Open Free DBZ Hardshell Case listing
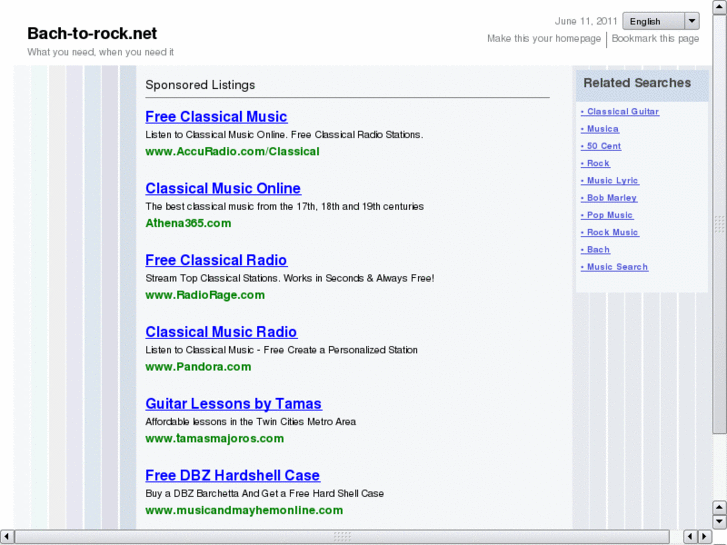This screenshot has height=545, width=727. 233,475
